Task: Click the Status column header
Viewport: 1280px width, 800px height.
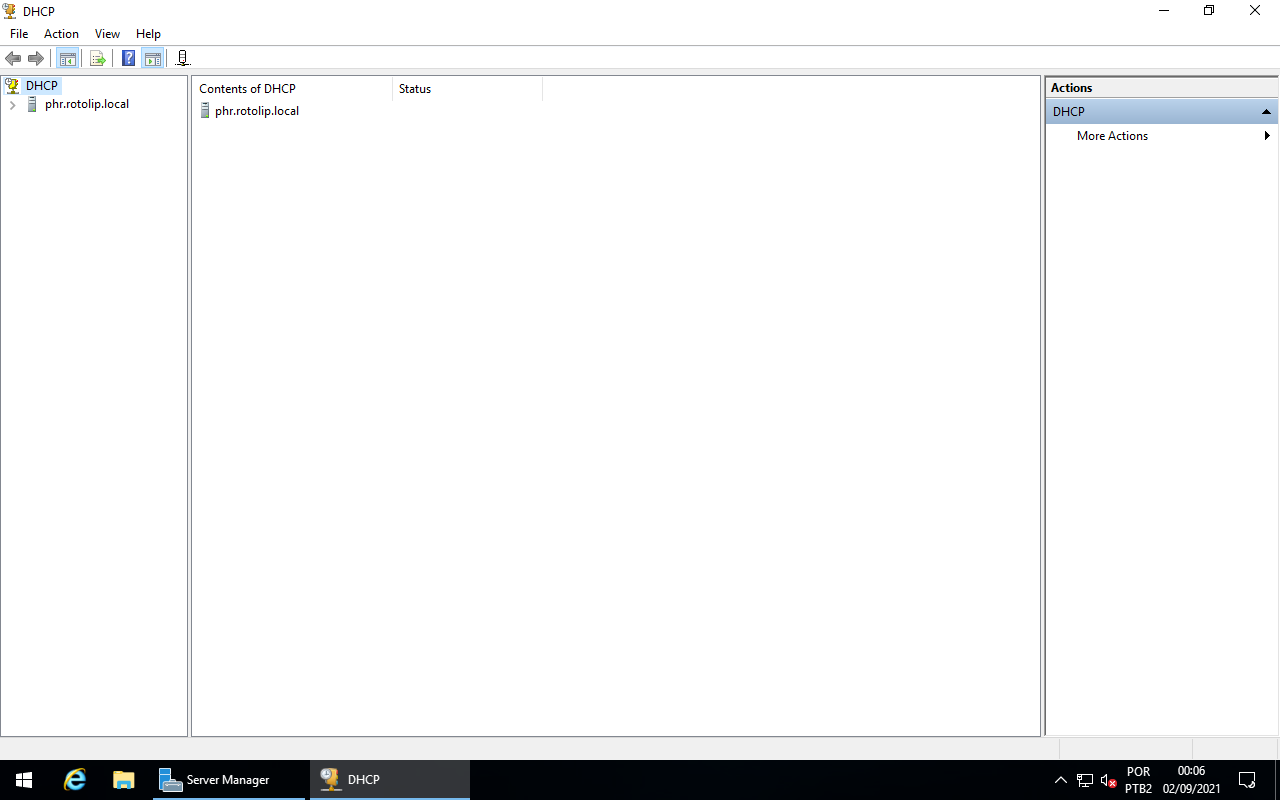Action: [414, 88]
